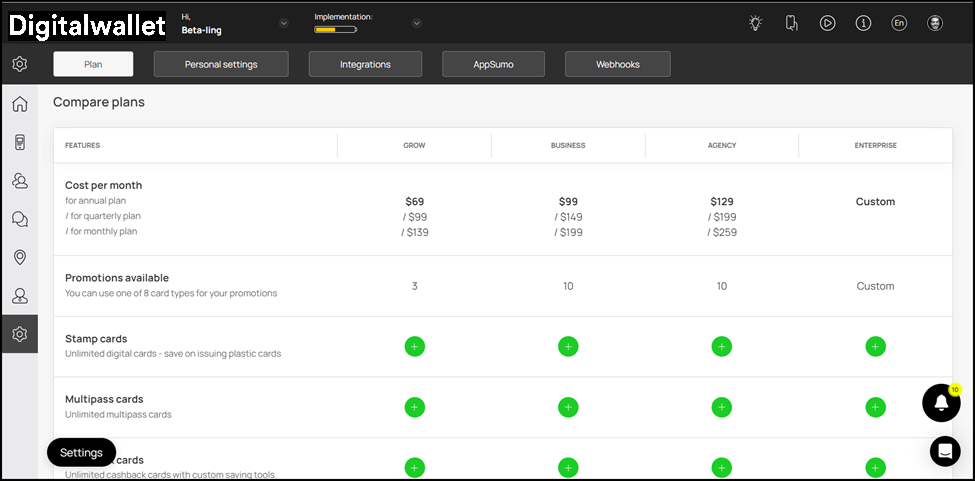Screen dimensions: 975x481
Task: Click the cards phone icon in sidebar
Action: point(19,142)
